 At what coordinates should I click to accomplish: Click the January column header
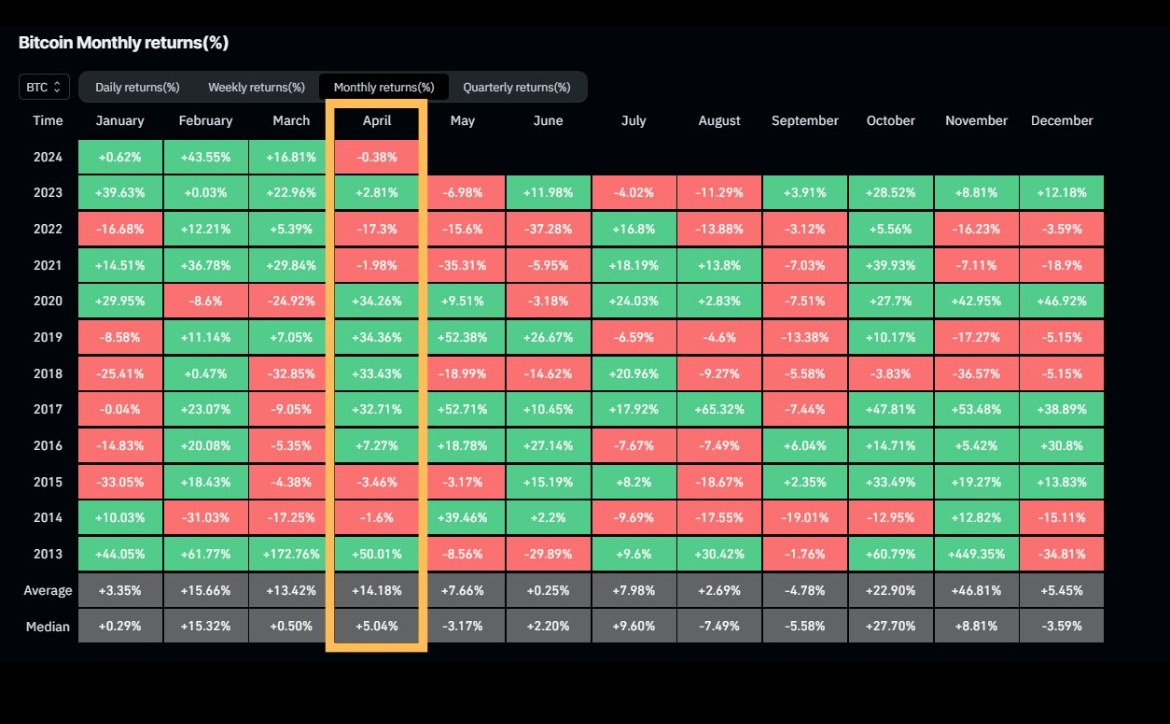pyautogui.click(x=119, y=120)
